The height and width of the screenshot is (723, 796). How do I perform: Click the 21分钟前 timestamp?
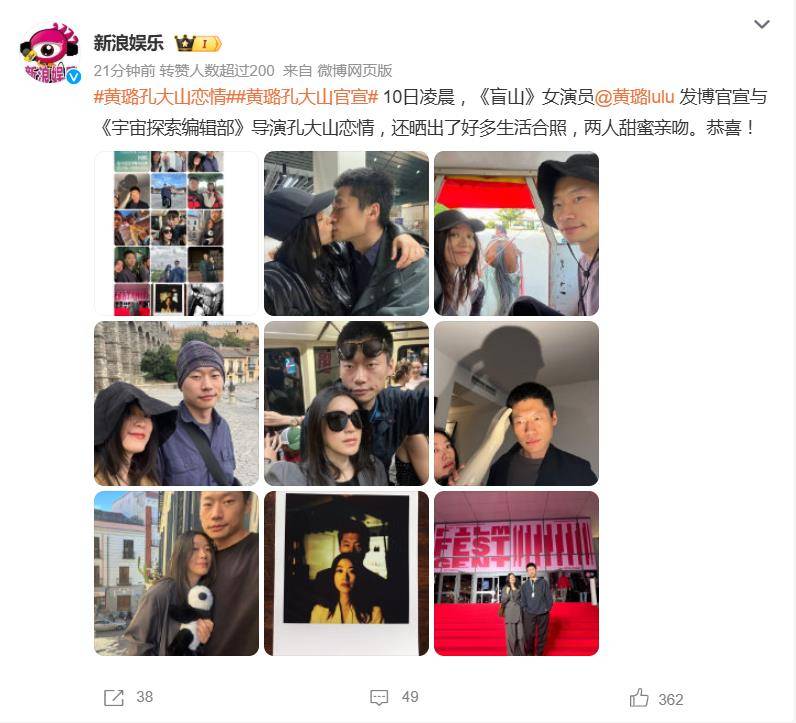click(124, 71)
